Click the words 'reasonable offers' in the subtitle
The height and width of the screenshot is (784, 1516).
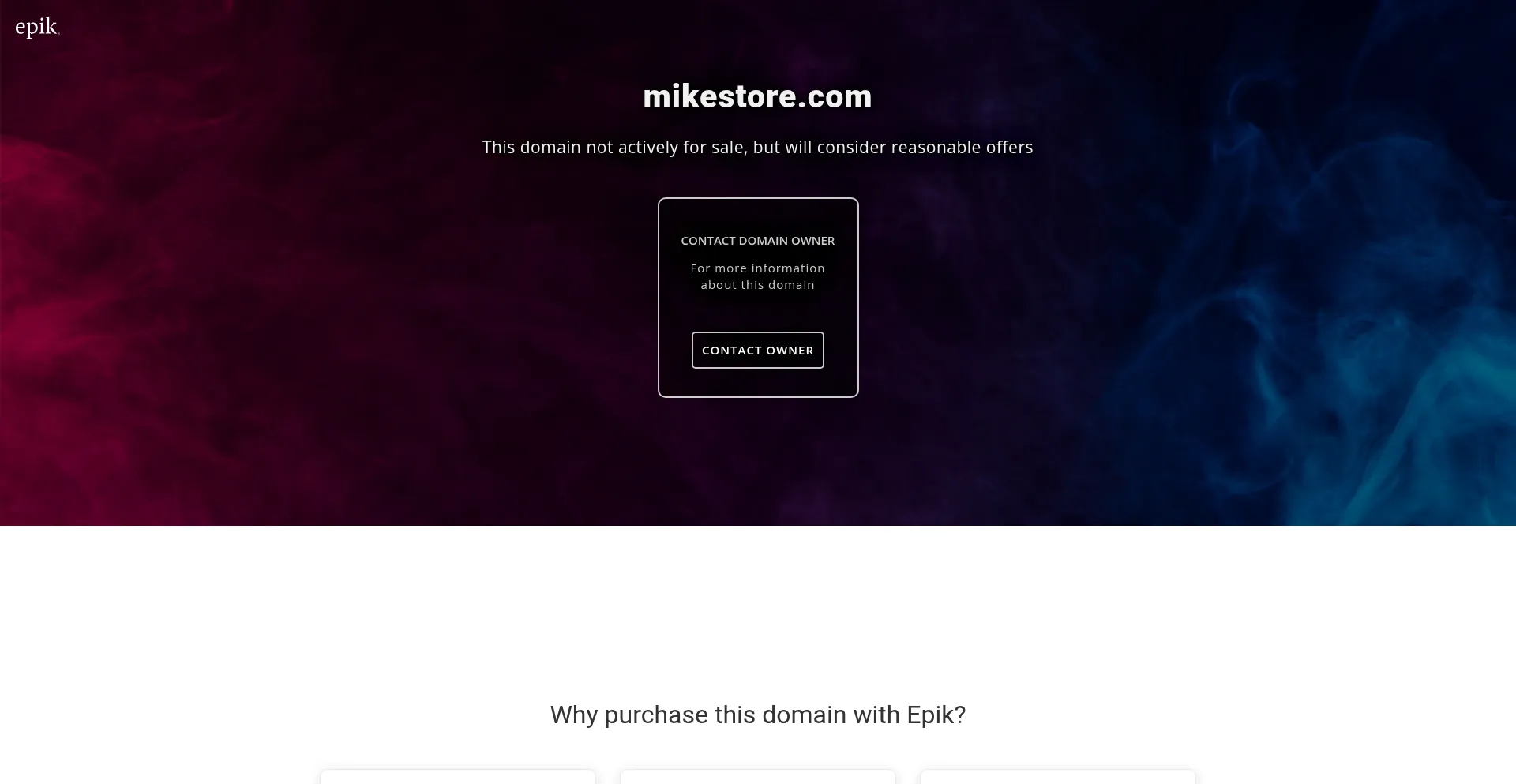click(962, 147)
